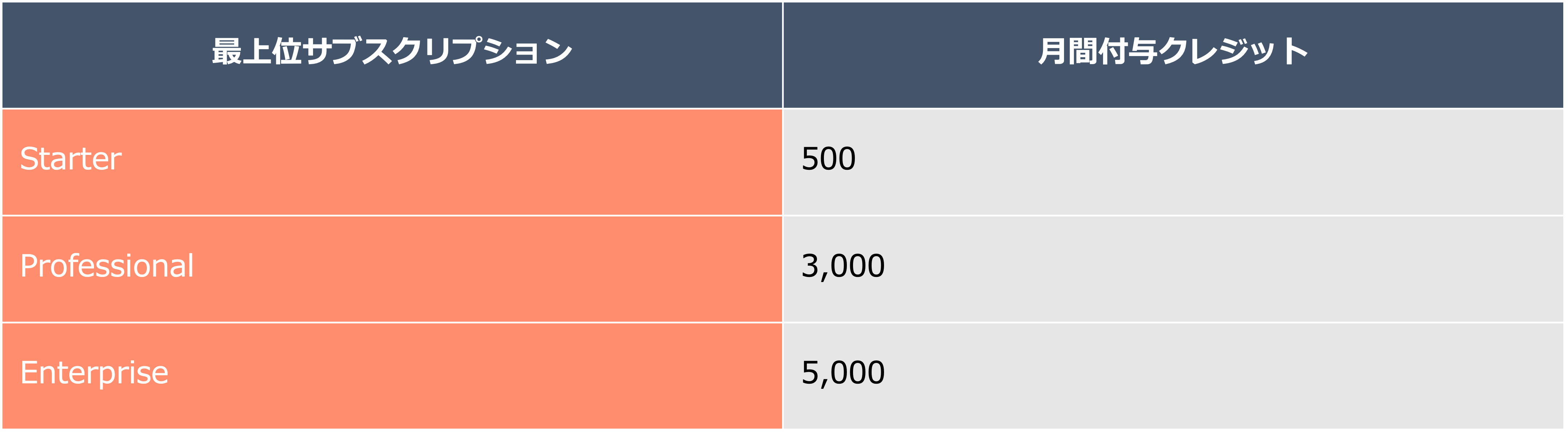This screenshot has height=434, width=1568.
Task: Select the Starter plan cell
Action: tap(392, 162)
